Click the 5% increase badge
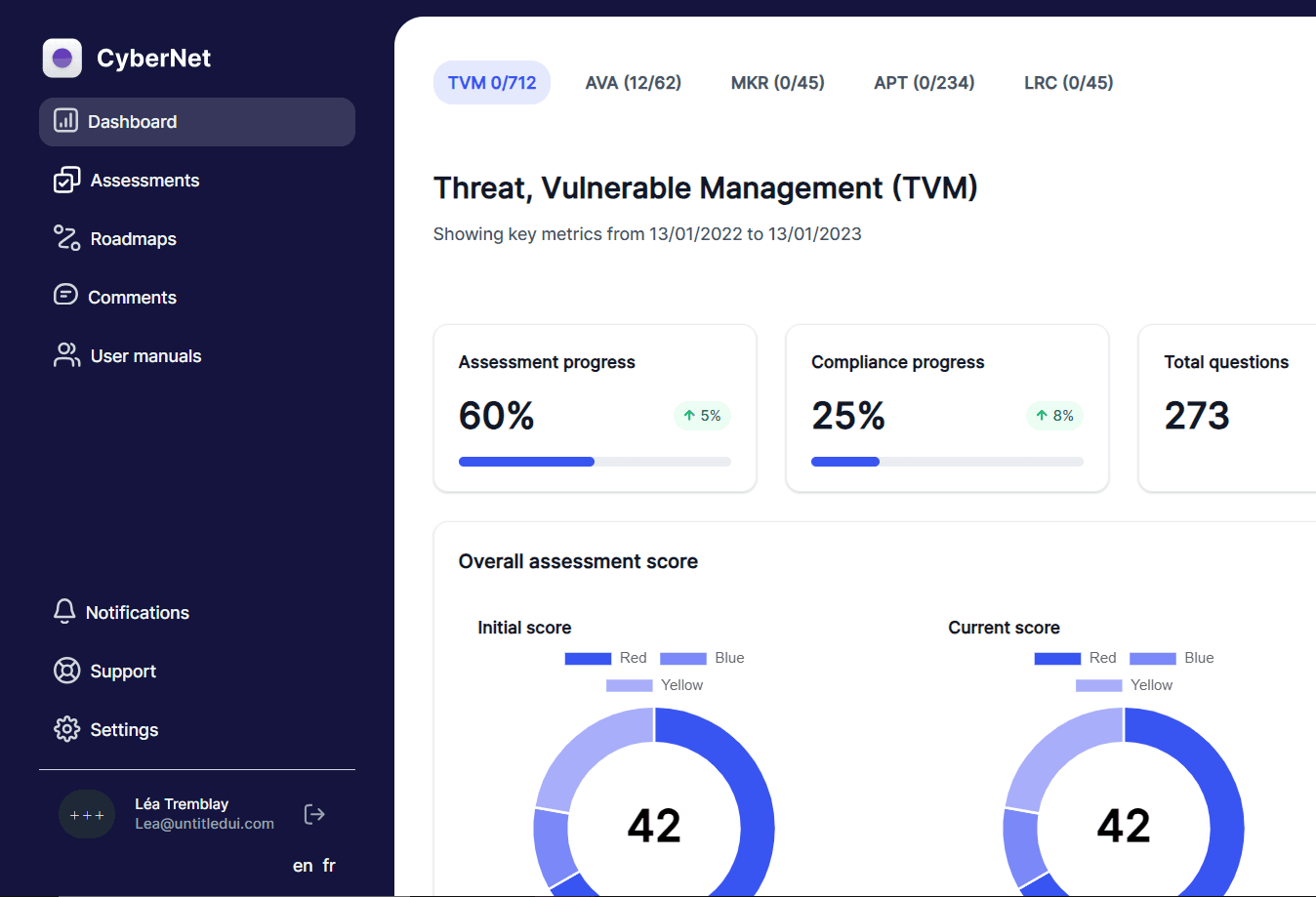The width and height of the screenshot is (1316, 897). click(x=702, y=416)
